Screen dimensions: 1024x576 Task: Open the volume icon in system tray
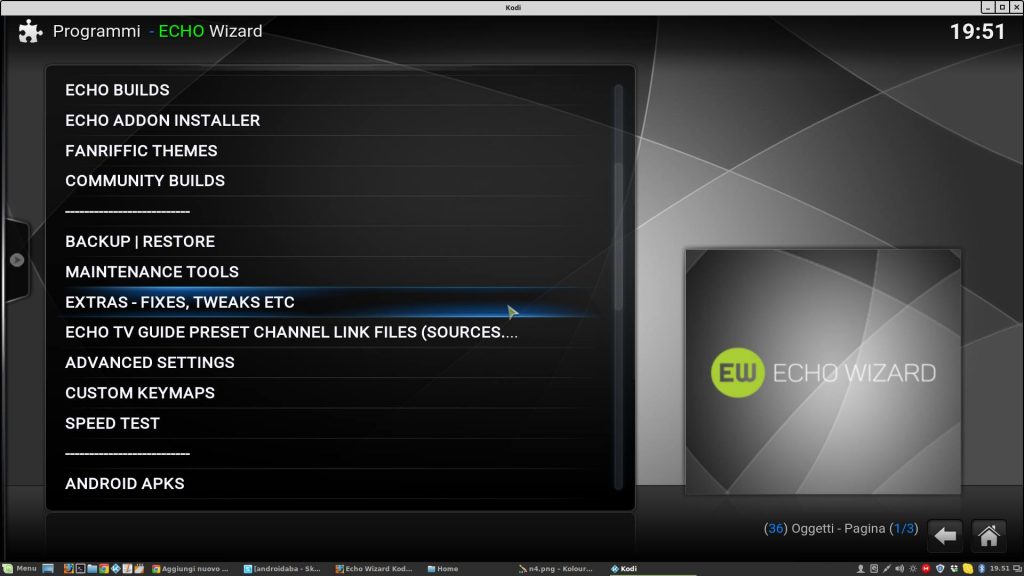[899, 569]
